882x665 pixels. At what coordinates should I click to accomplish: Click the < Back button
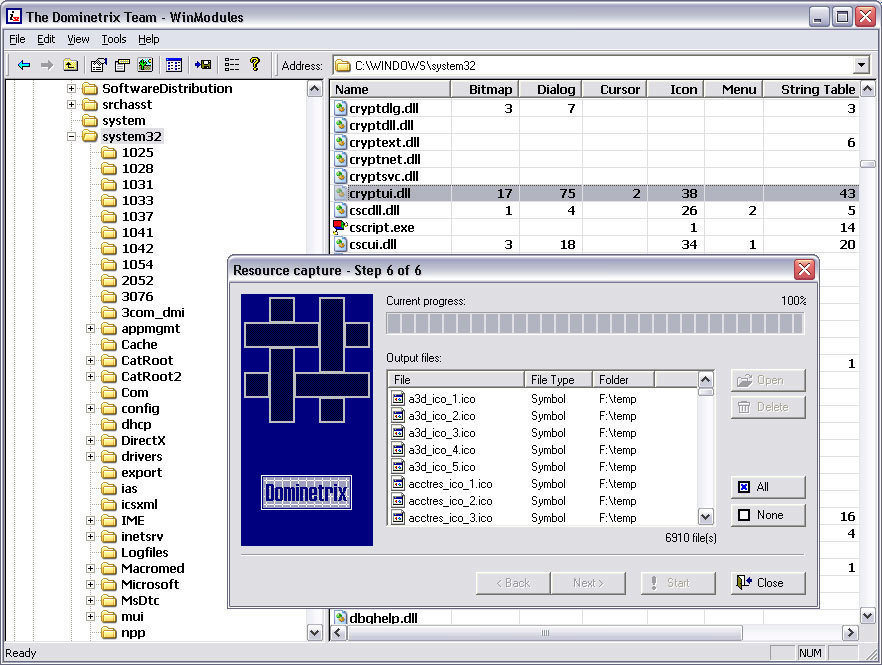513,583
